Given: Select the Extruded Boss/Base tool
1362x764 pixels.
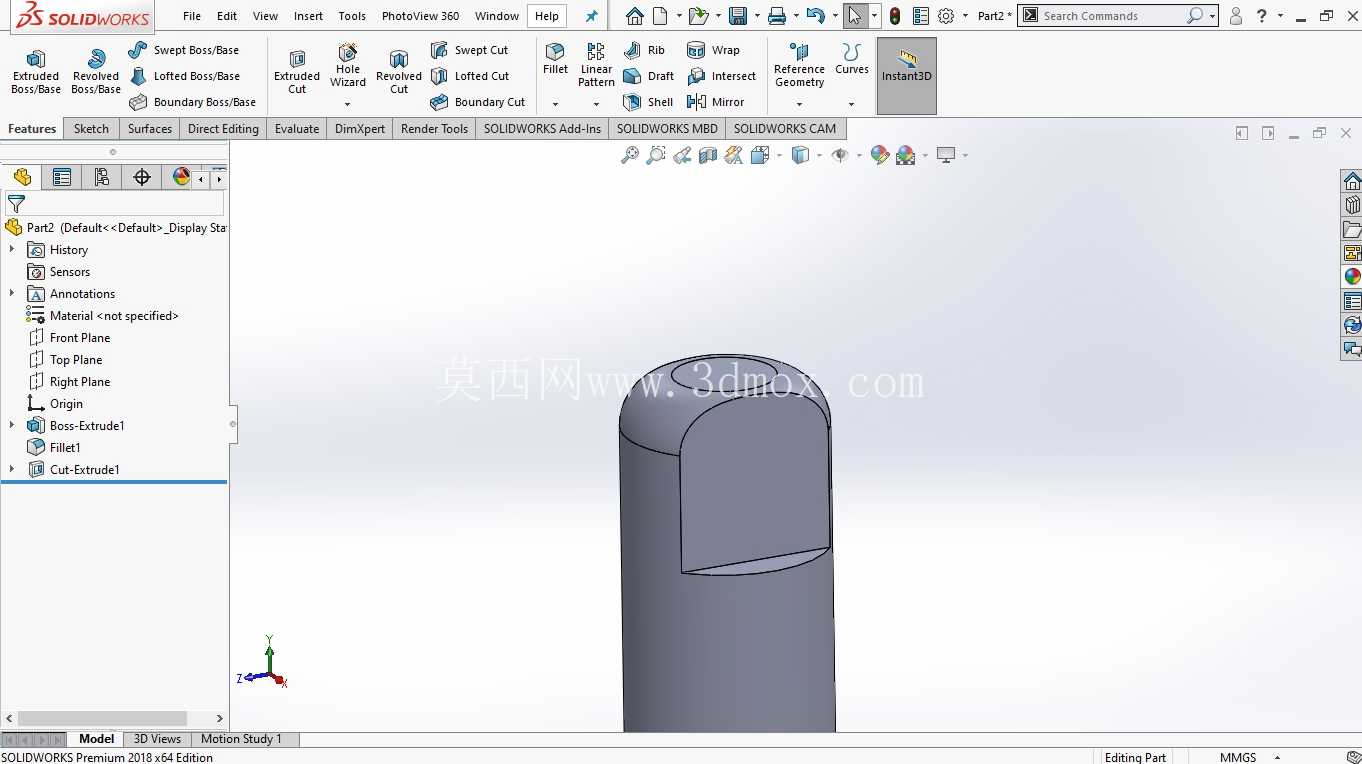Looking at the screenshot, I should click(36, 72).
